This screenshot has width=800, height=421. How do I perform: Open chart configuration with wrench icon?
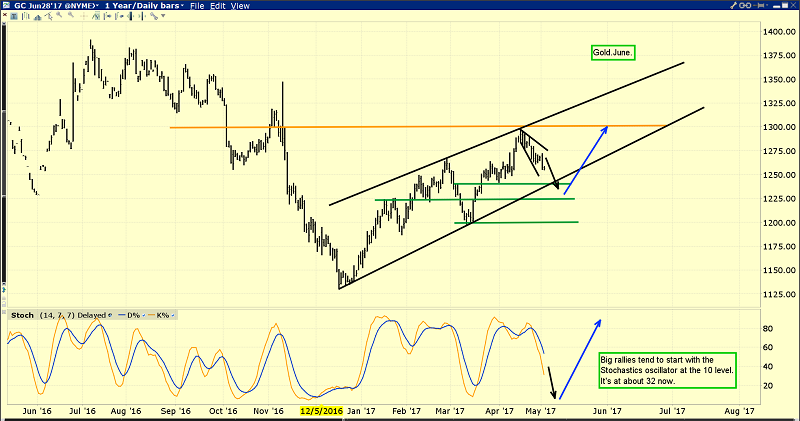click(734, 5)
